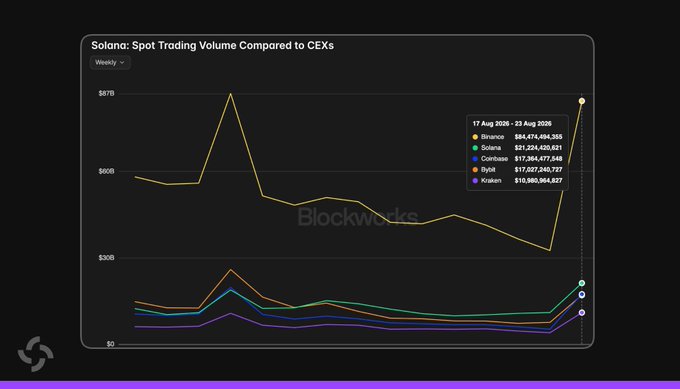The height and width of the screenshot is (389, 680).
Task: Click the "Bybit" legend label
Action: [488, 170]
